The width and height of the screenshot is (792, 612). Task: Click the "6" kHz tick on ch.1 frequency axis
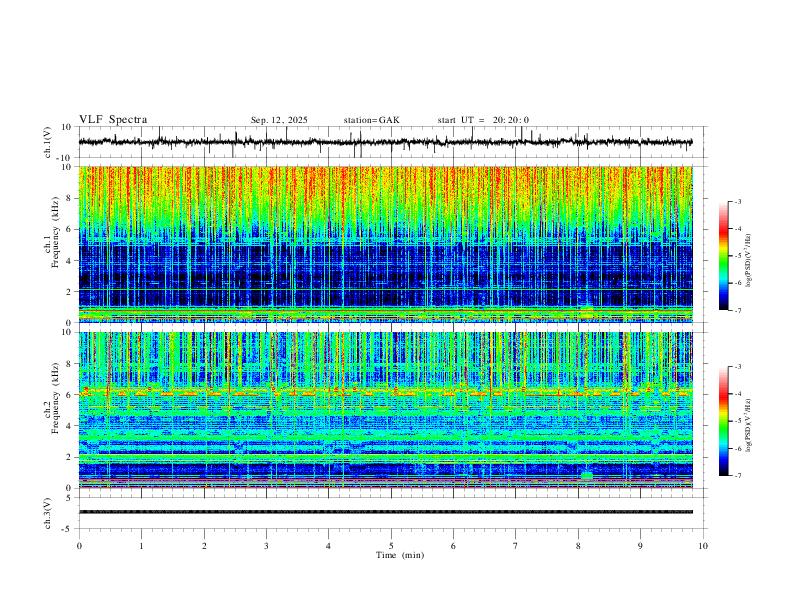point(70,229)
